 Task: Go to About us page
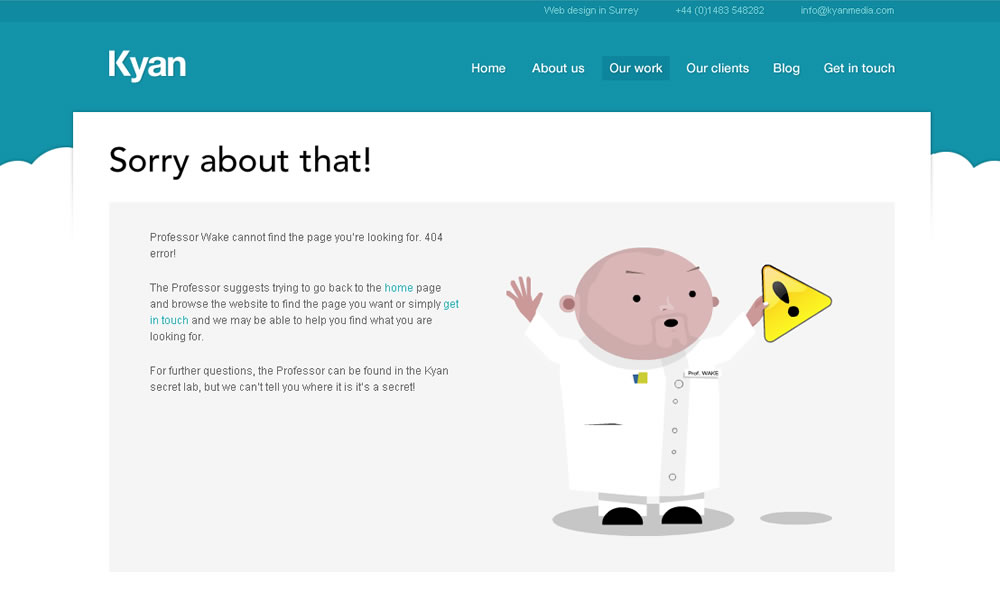tap(558, 68)
